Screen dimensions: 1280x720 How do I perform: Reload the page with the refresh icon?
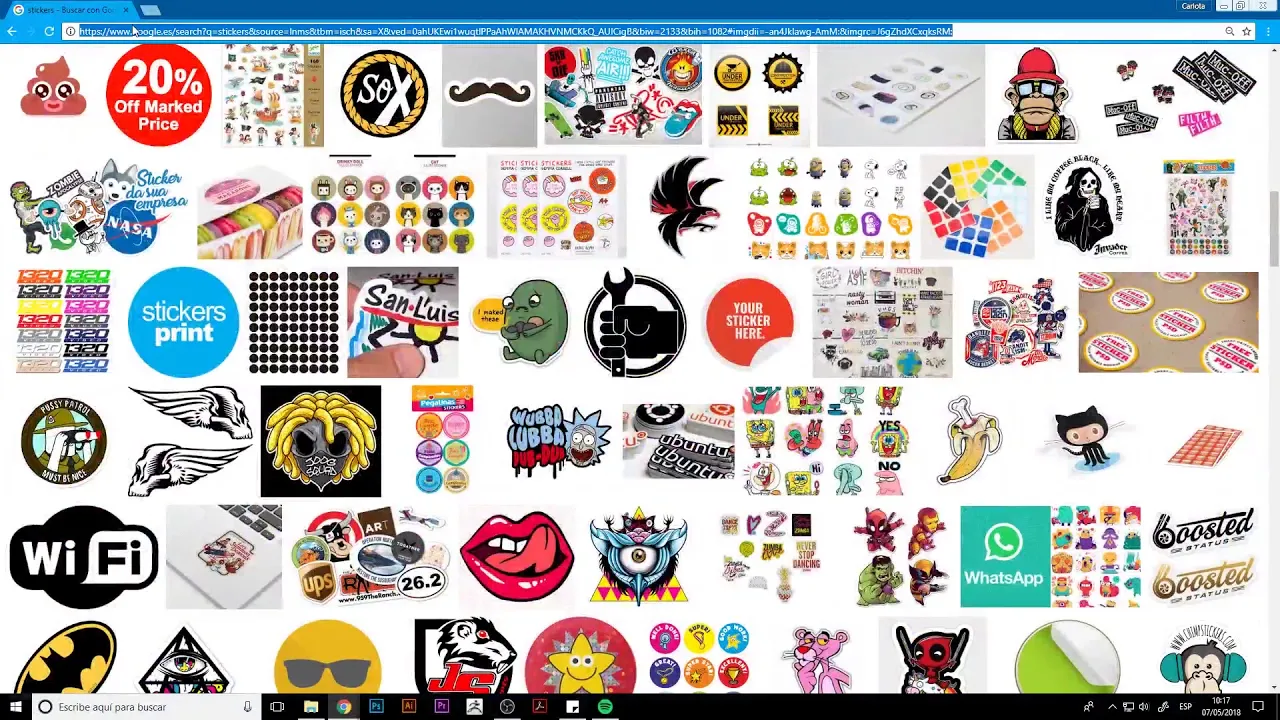point(48,31)
